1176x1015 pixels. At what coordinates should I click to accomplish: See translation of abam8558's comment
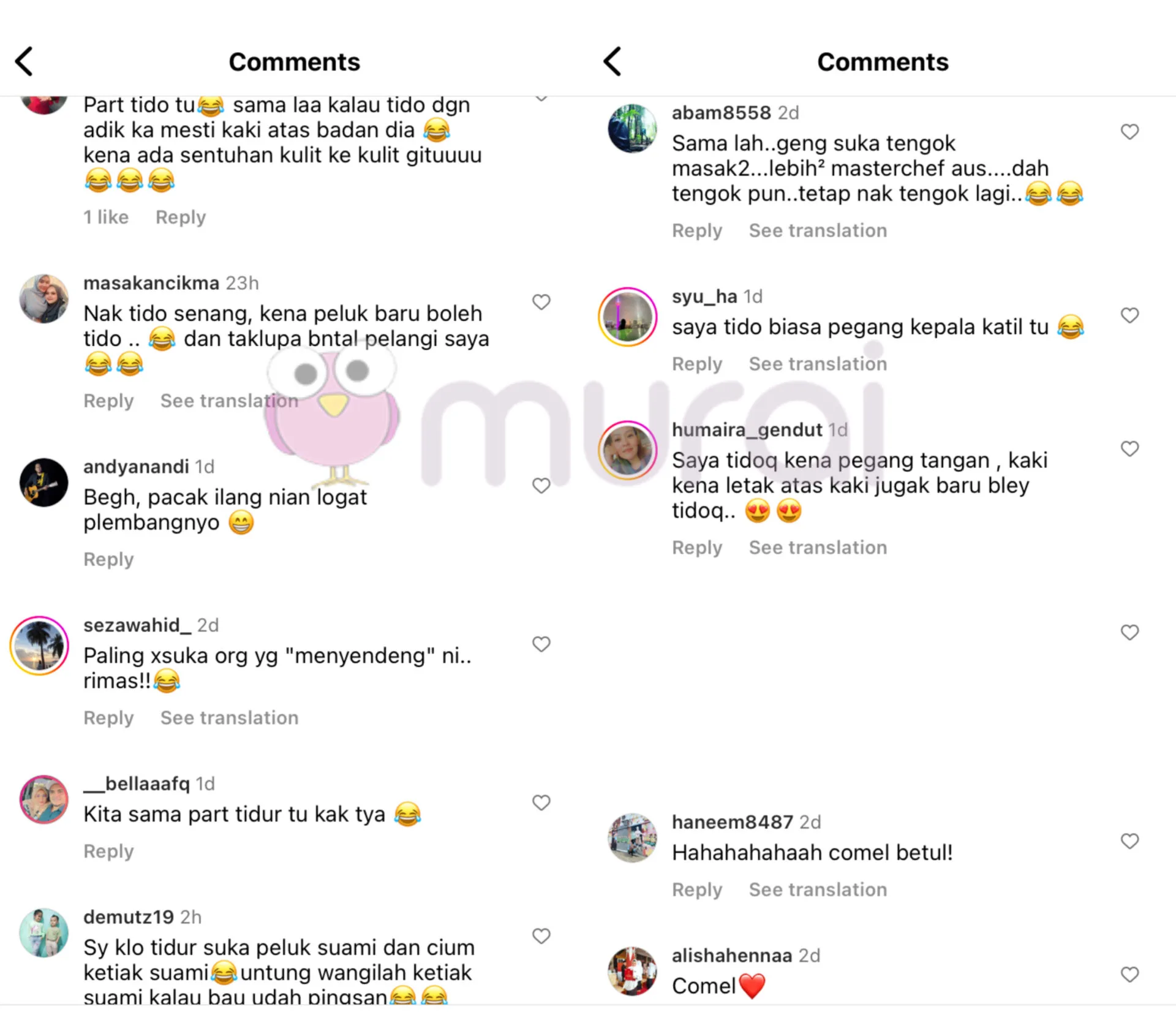(x=818, y=230)
